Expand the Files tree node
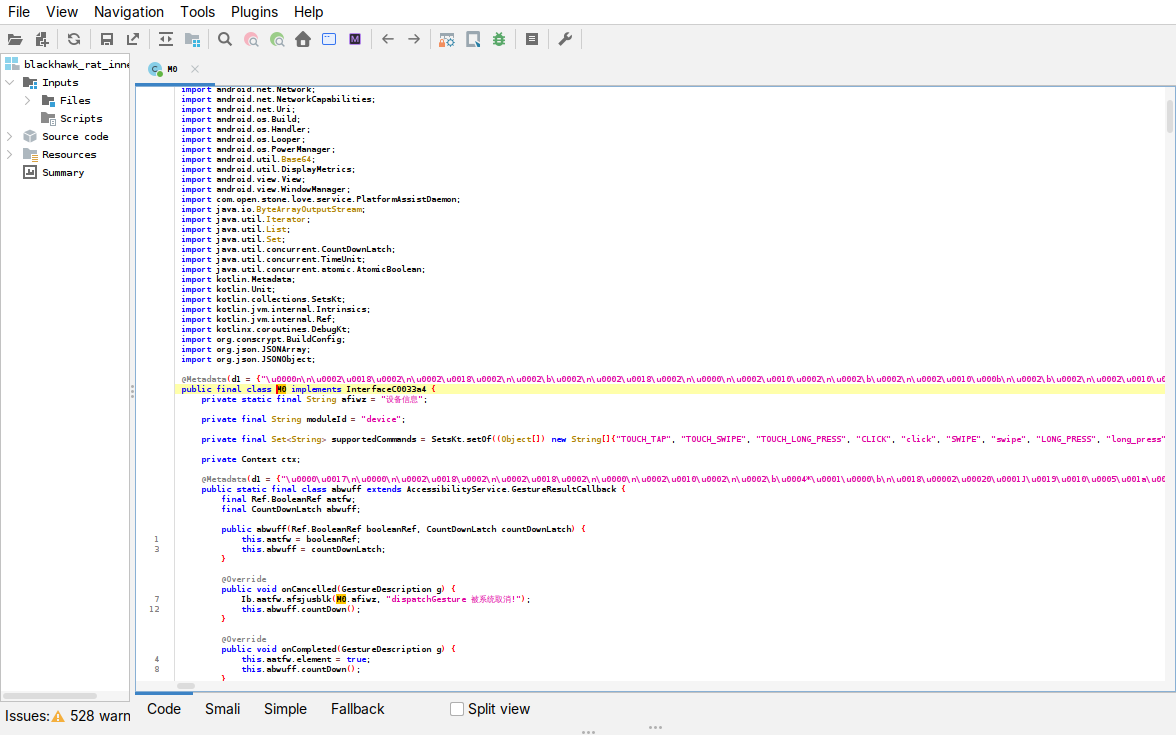 28,100
